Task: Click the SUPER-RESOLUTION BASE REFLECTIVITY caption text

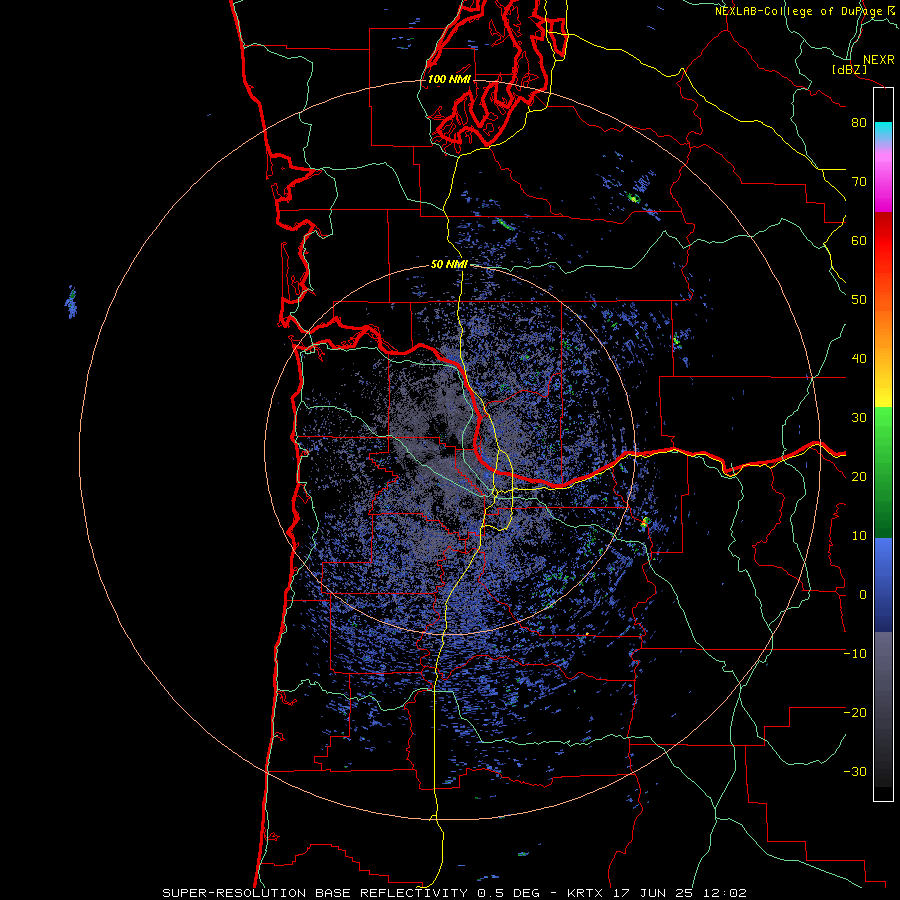Action: pos(315,893)
